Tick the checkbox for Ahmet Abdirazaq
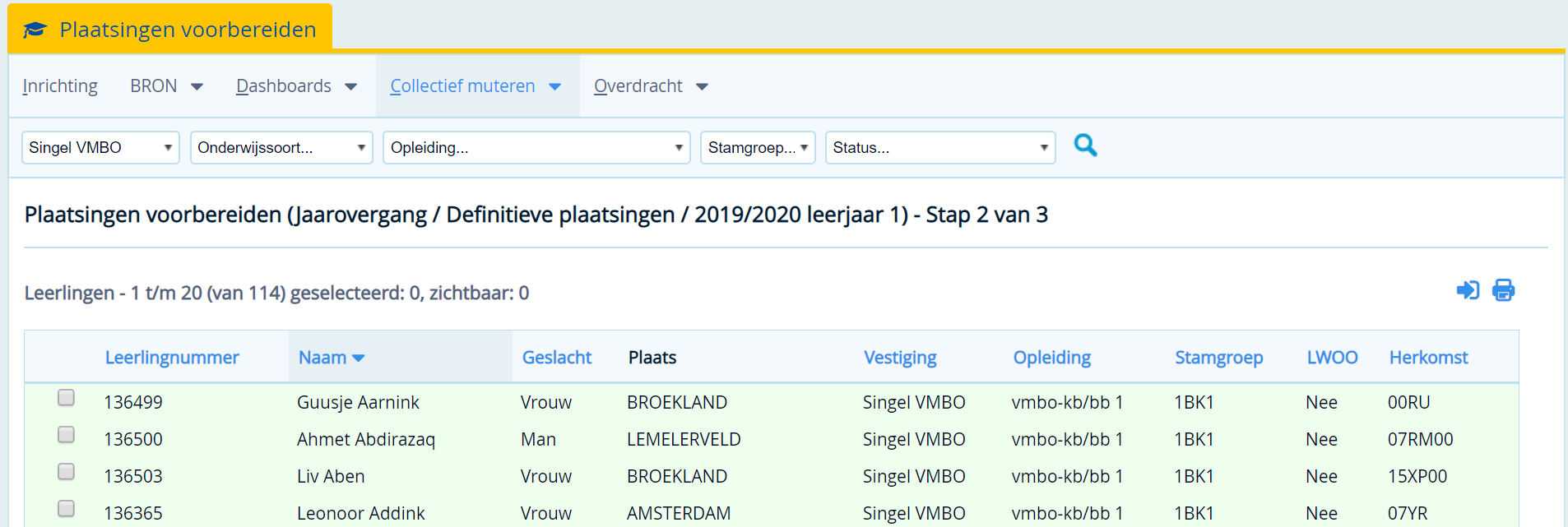The height and width of the screenshot is (527, 1568). coord(67,435)
